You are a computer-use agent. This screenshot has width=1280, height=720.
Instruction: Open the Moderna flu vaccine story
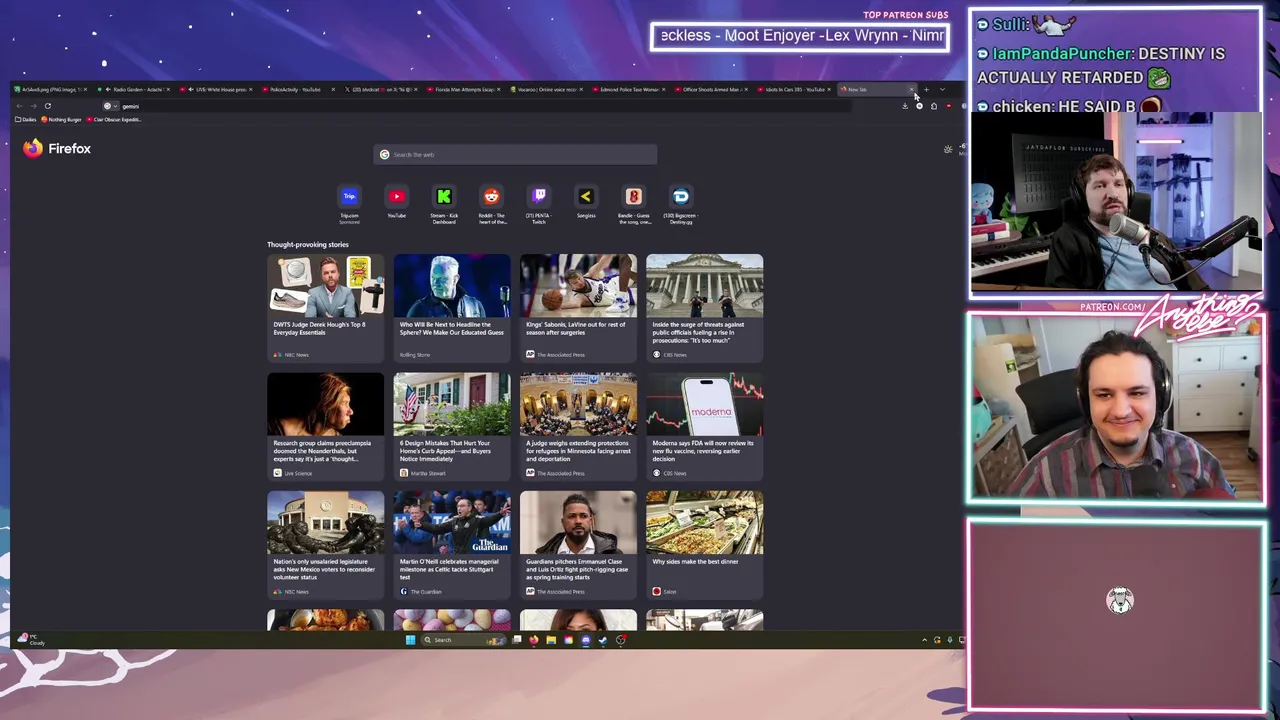tap(704, 426)
